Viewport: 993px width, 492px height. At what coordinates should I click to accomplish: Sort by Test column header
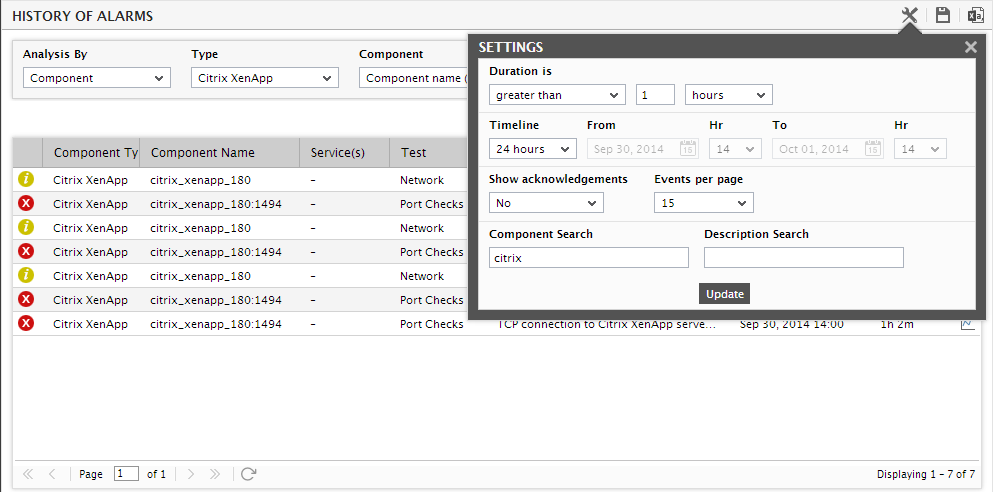click(427, 153)
